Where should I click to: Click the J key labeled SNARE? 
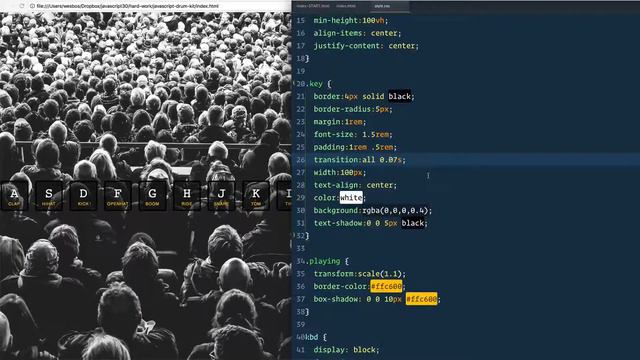[x=221, y=196]
